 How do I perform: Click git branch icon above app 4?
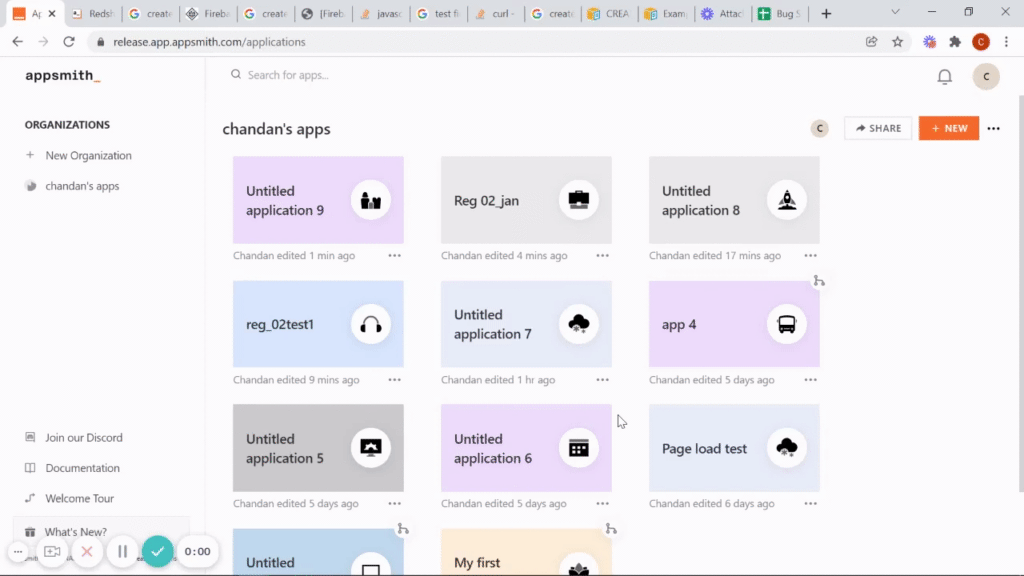[x=819, y=281]
